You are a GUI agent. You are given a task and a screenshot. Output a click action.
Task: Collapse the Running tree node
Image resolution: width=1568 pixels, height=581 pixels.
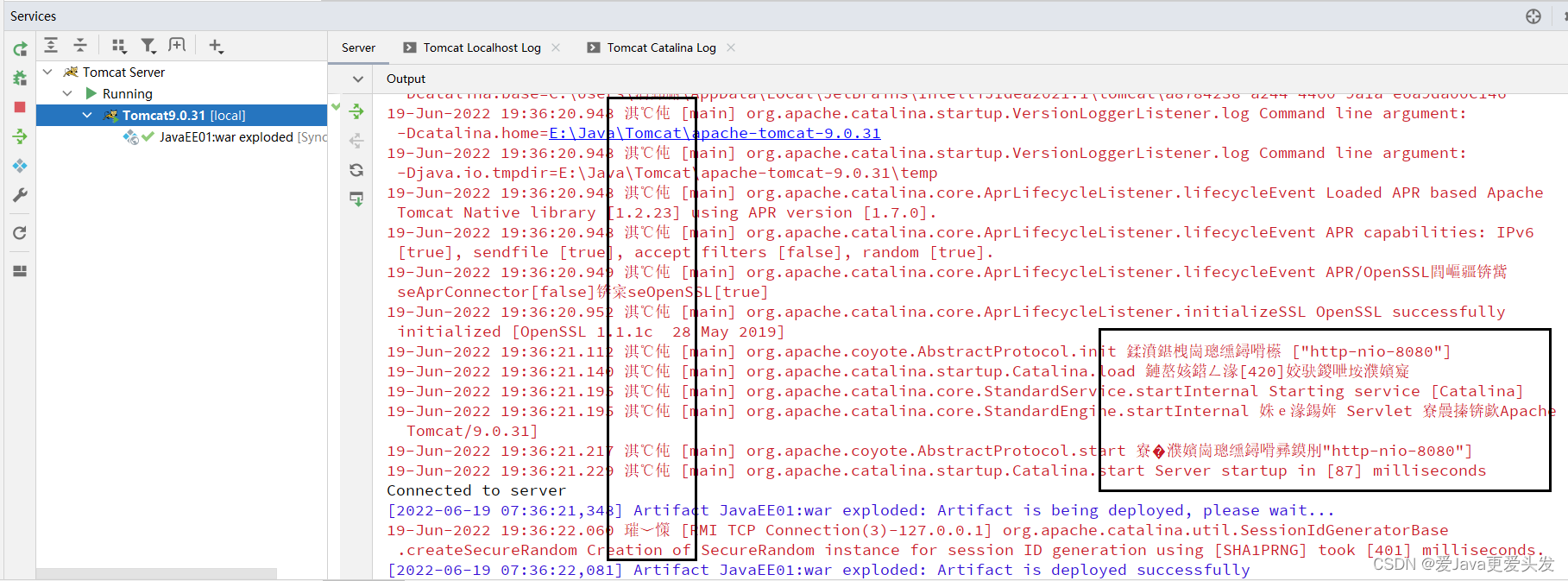(67, 93)
